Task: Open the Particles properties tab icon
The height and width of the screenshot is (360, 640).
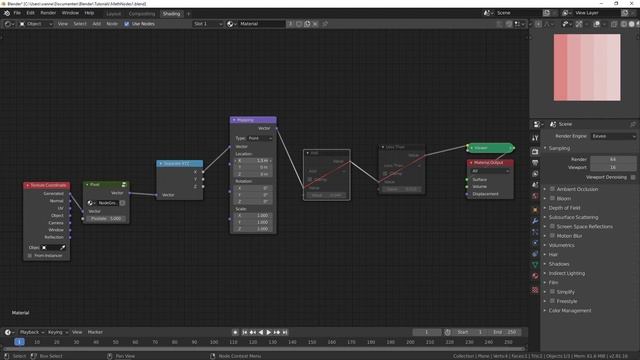Action: pos(535,232)
